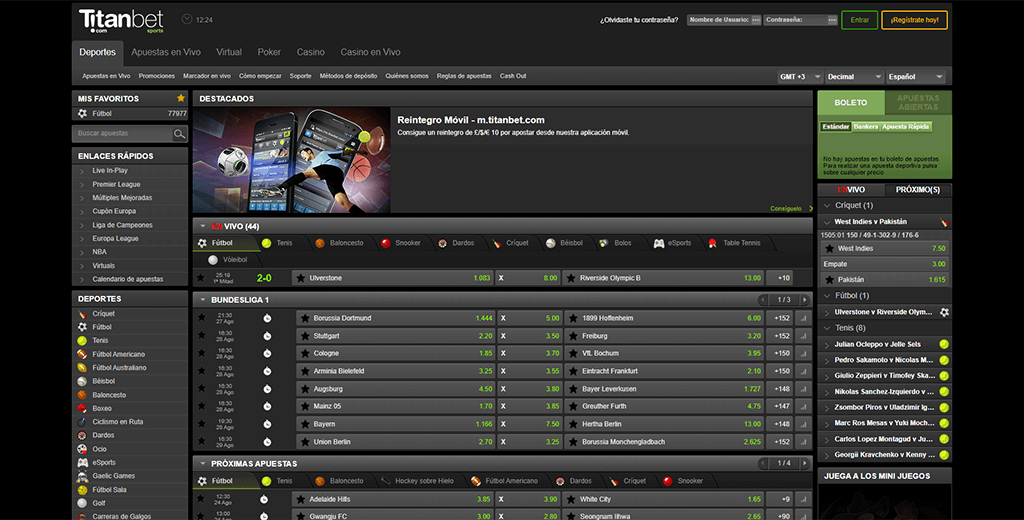Go to next Bundesliga 1 page arrow

pyautogui.click(x=805, y=300)
